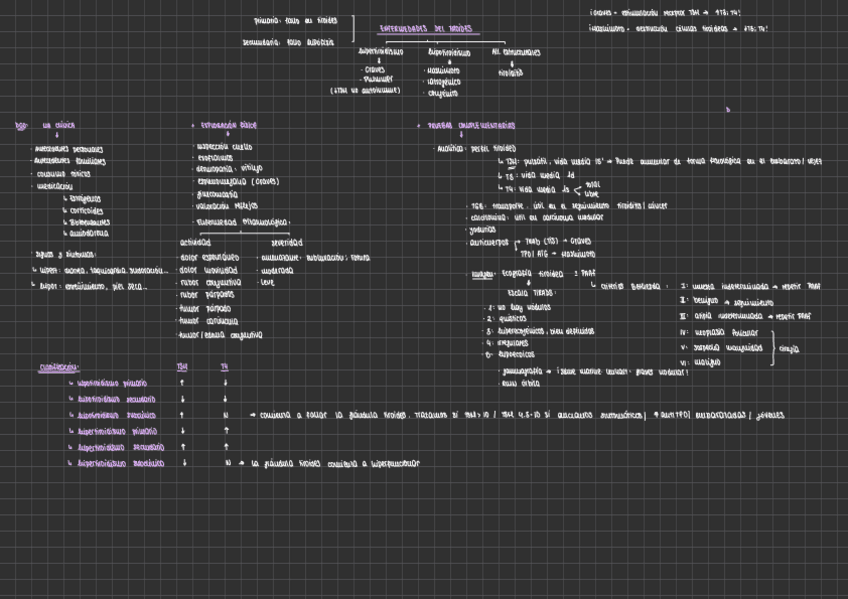Select the underlined 'Clasificación' heading

pos(60,367)
